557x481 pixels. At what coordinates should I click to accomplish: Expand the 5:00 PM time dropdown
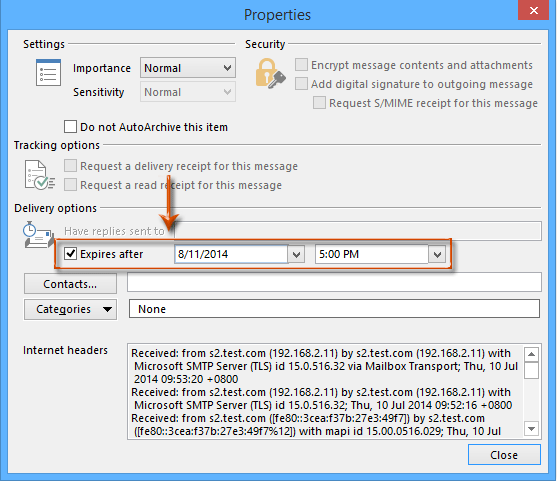(437, 254)
